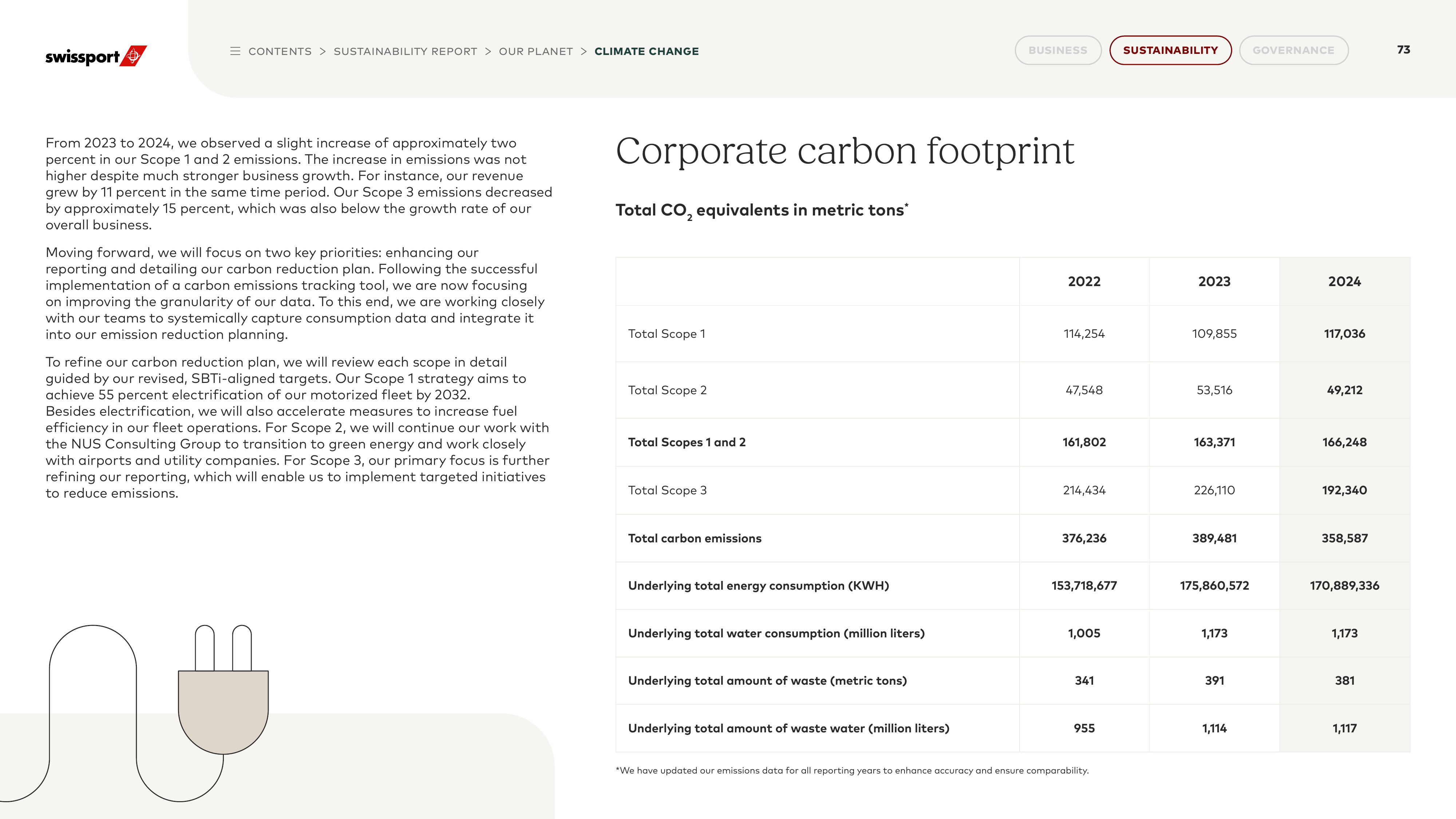Select value 153,718,677 in the table
The width and height of the screenshot is (1456, 819).
(x=1084, y=586)
